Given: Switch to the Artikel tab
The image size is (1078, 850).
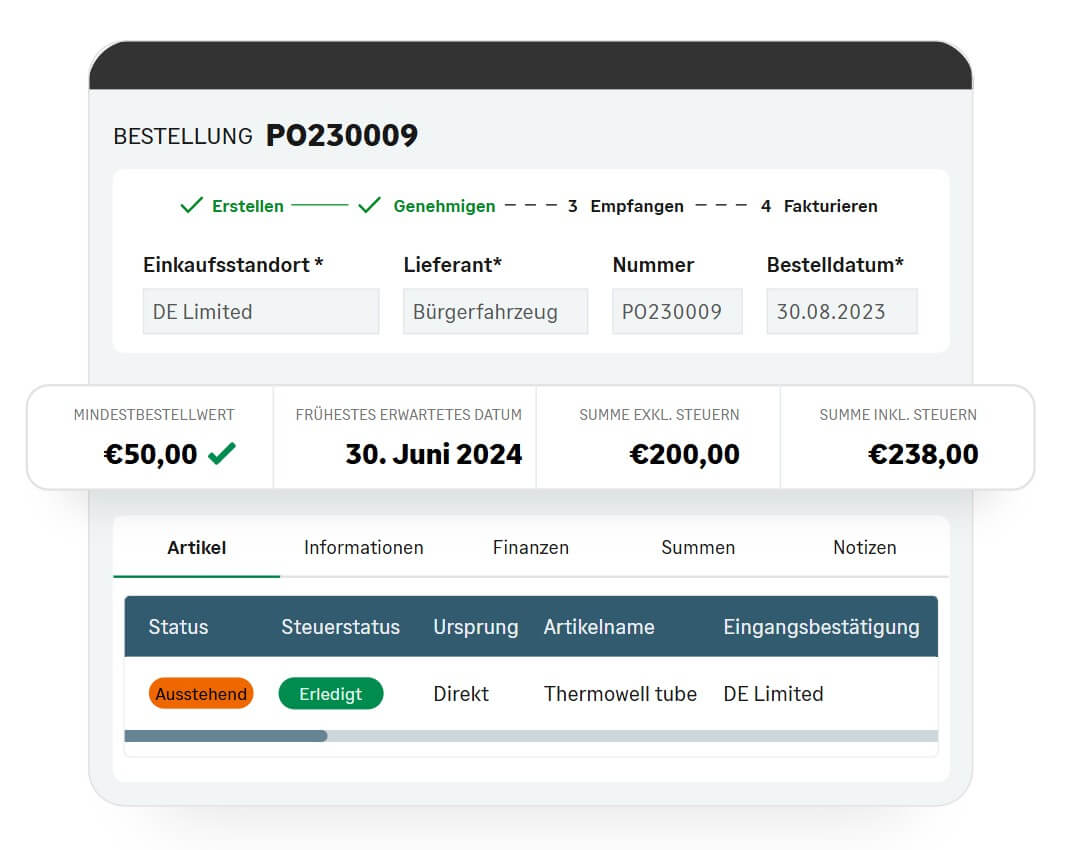Looking at the screenshot, I should click(197, 547).
